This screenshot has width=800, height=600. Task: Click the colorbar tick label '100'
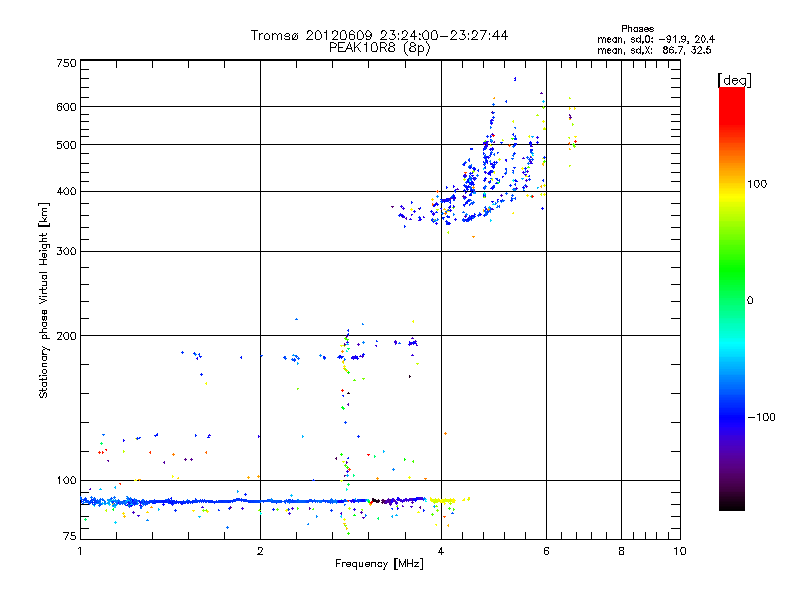(x=757, y=184)
